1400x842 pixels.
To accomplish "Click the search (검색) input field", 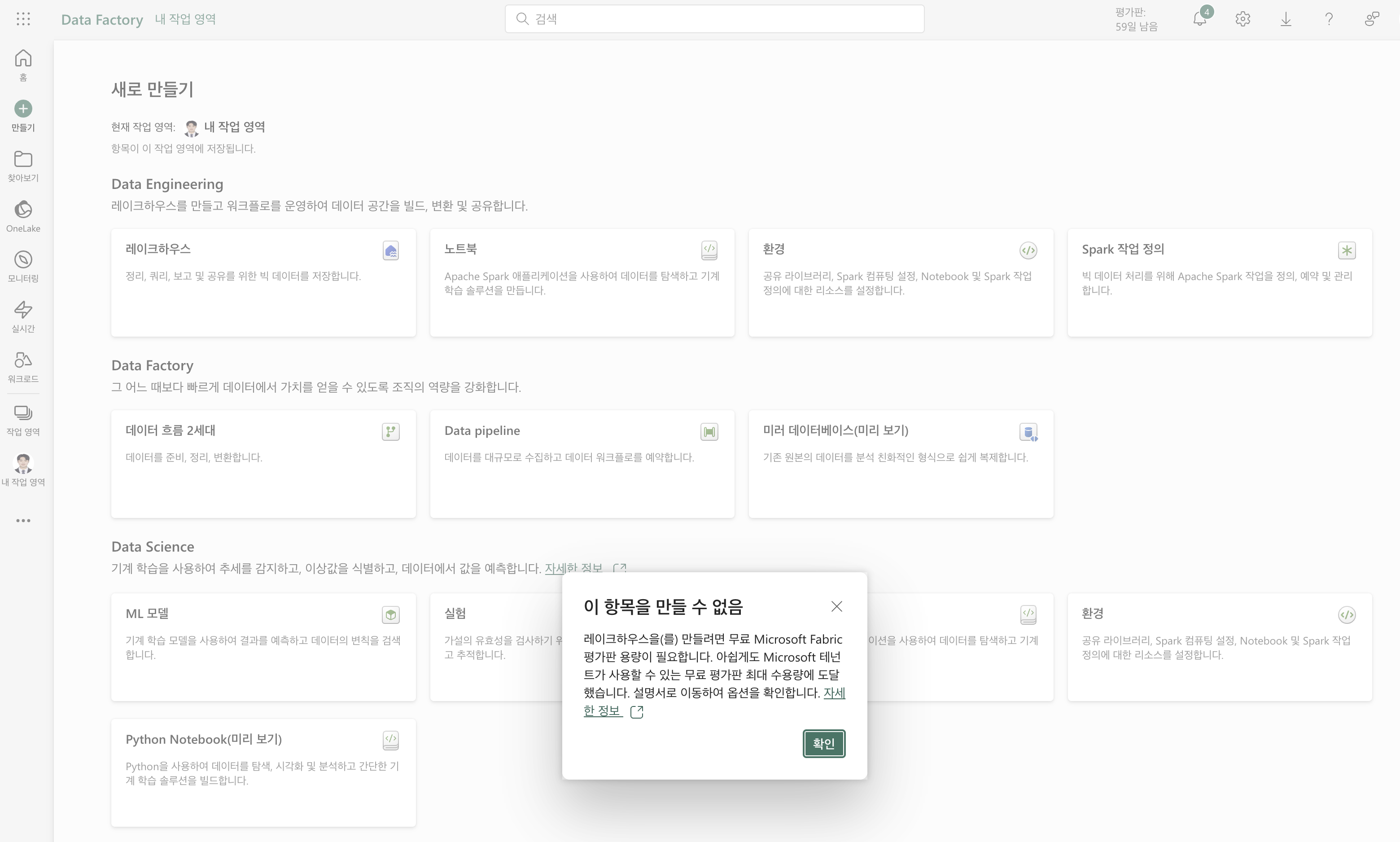I will point(714,19).
